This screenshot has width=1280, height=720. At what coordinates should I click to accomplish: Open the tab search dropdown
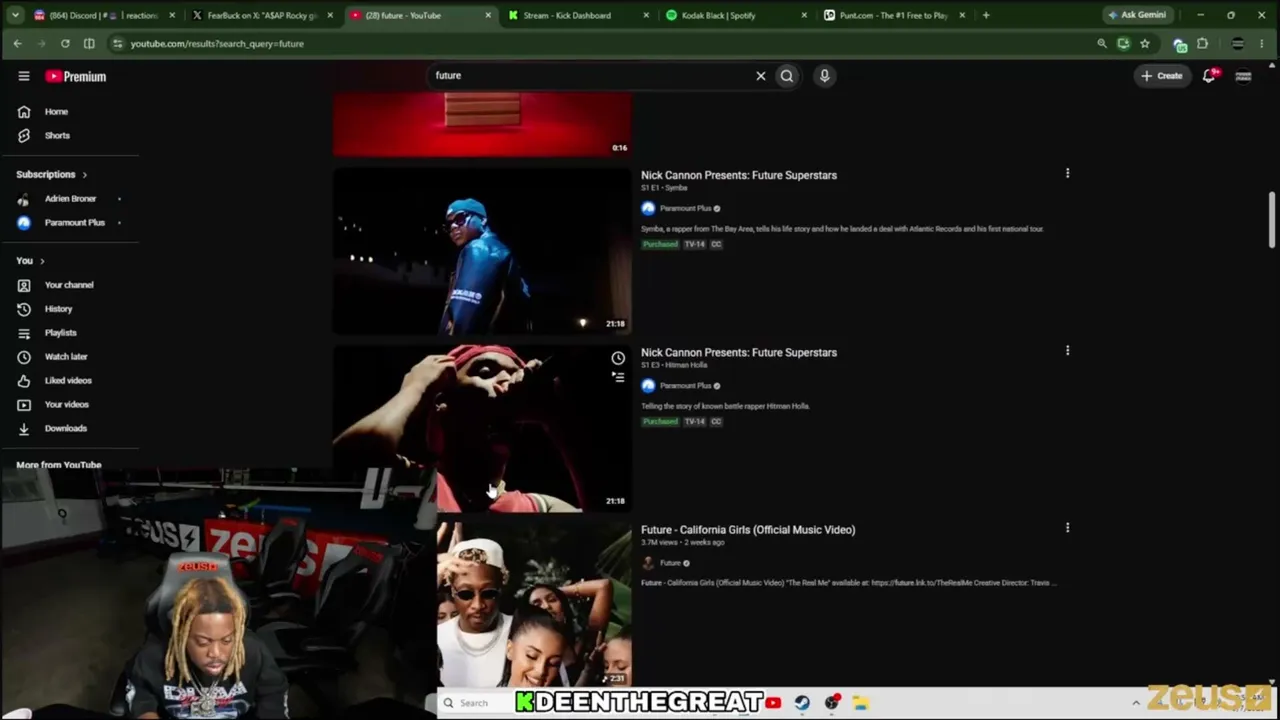click(x=15, y=15)
